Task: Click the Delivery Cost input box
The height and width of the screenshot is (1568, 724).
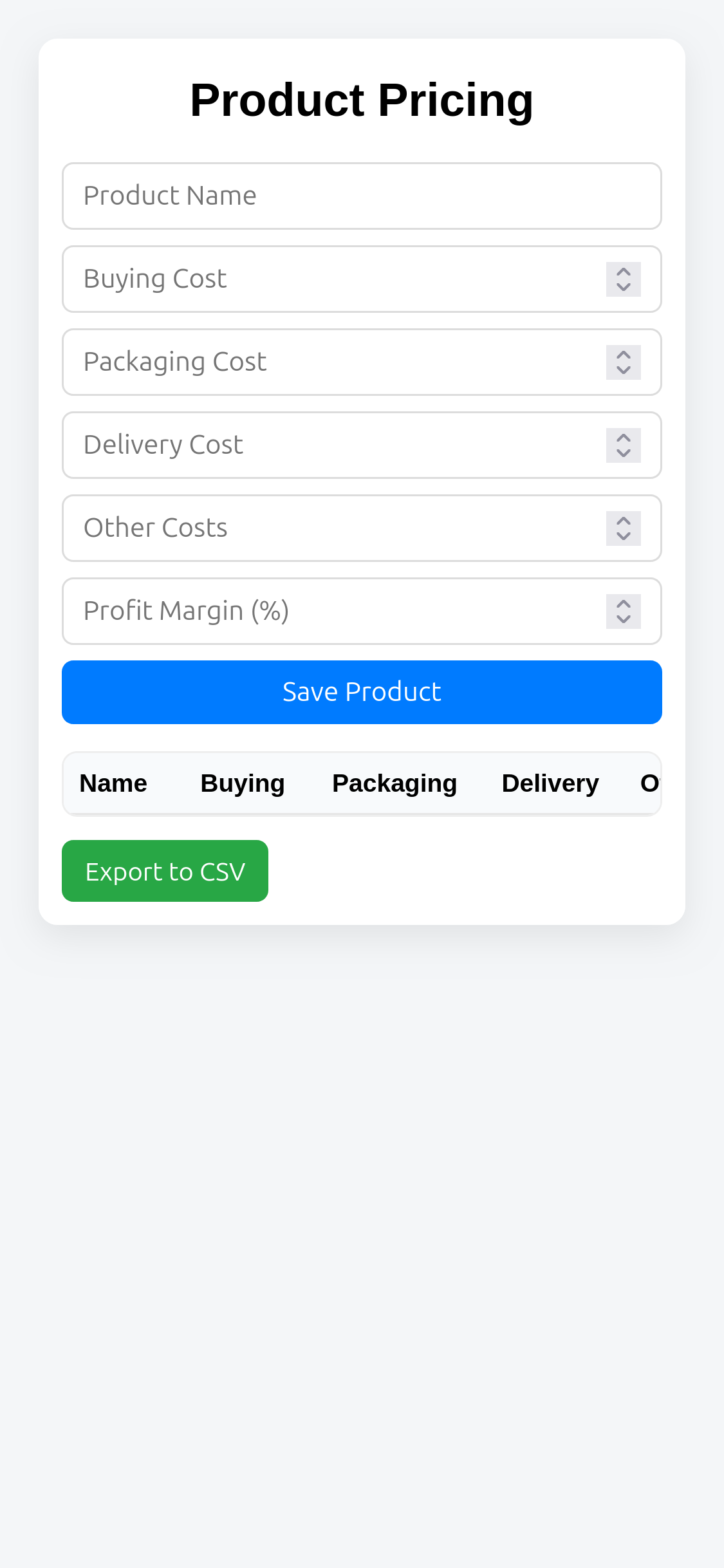Action: [x=335, y=445]
